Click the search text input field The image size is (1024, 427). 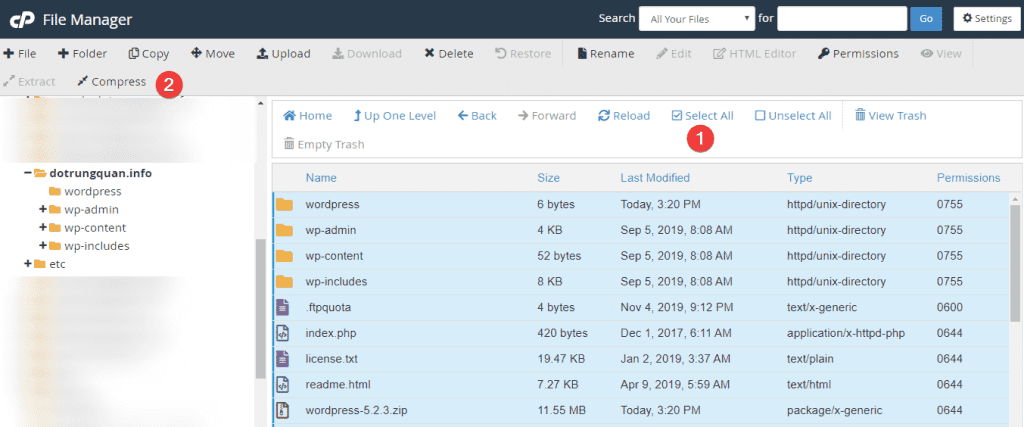(841, 18)
